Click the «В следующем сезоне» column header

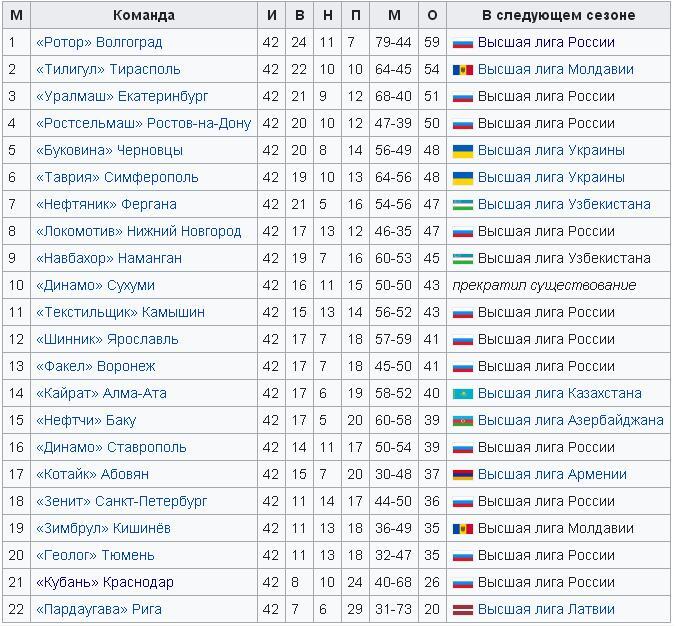[558, 15]
